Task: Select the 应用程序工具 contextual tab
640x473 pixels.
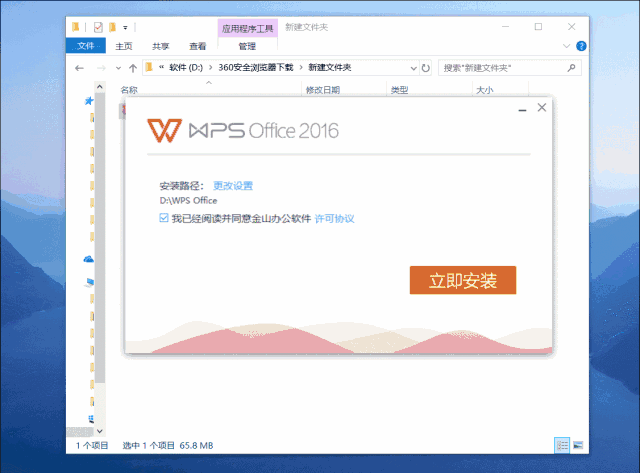Action: coord(247,29)
